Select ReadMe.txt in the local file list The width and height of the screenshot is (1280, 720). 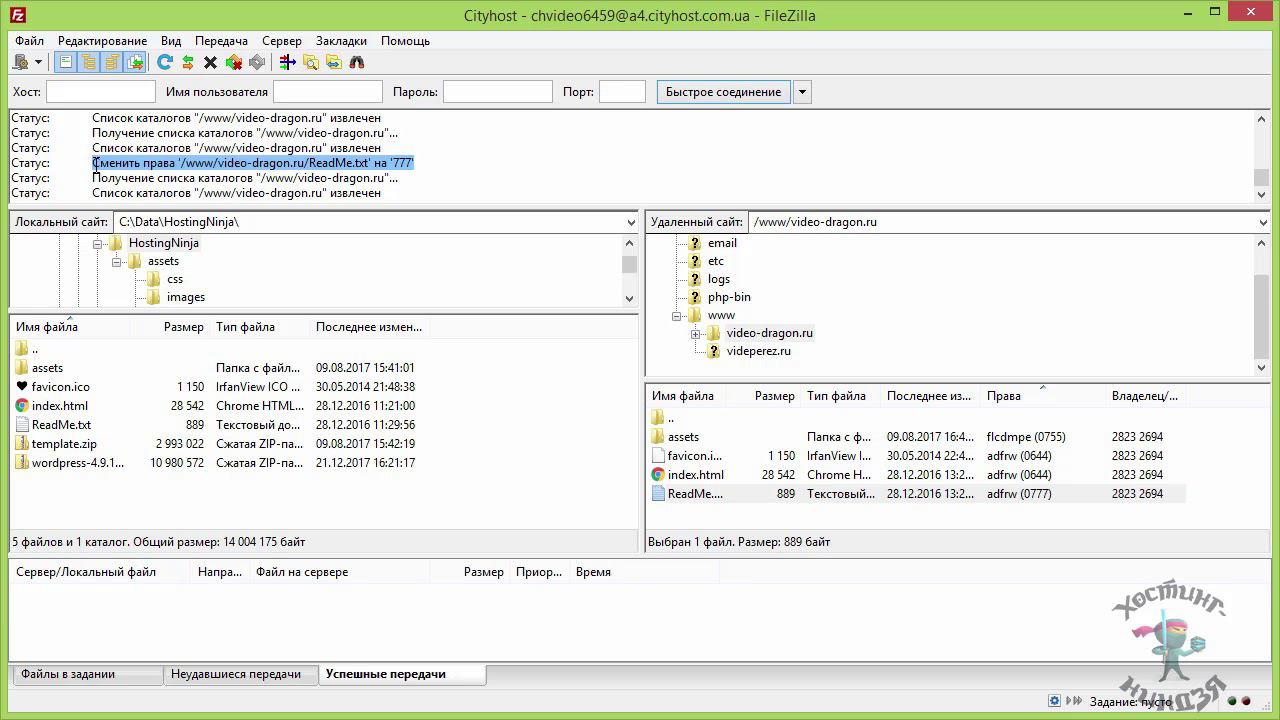coord(61,425)
